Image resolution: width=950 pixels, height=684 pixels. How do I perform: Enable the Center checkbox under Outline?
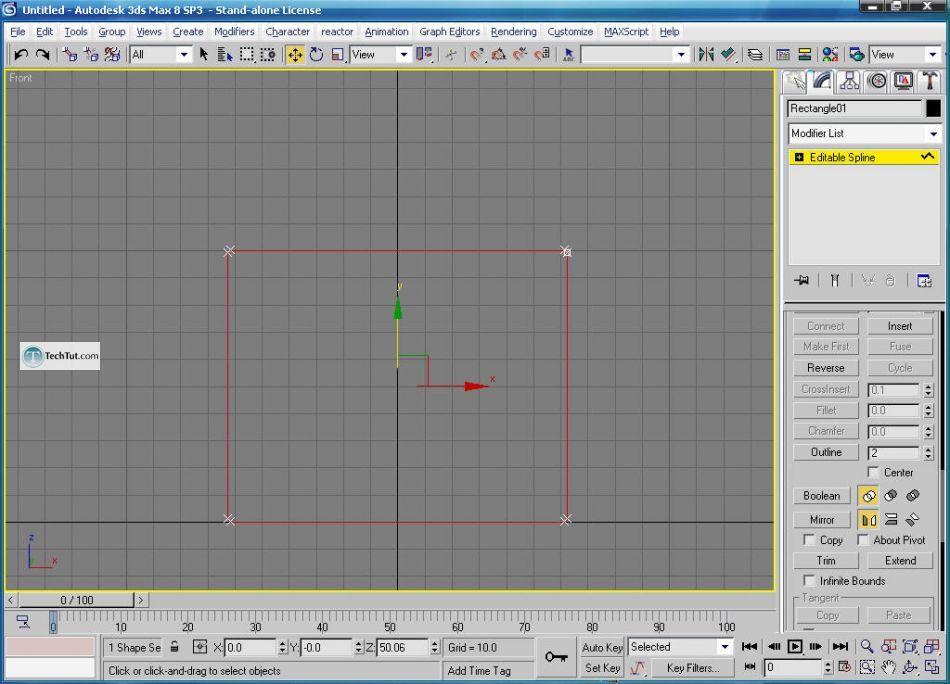(873, 472)
